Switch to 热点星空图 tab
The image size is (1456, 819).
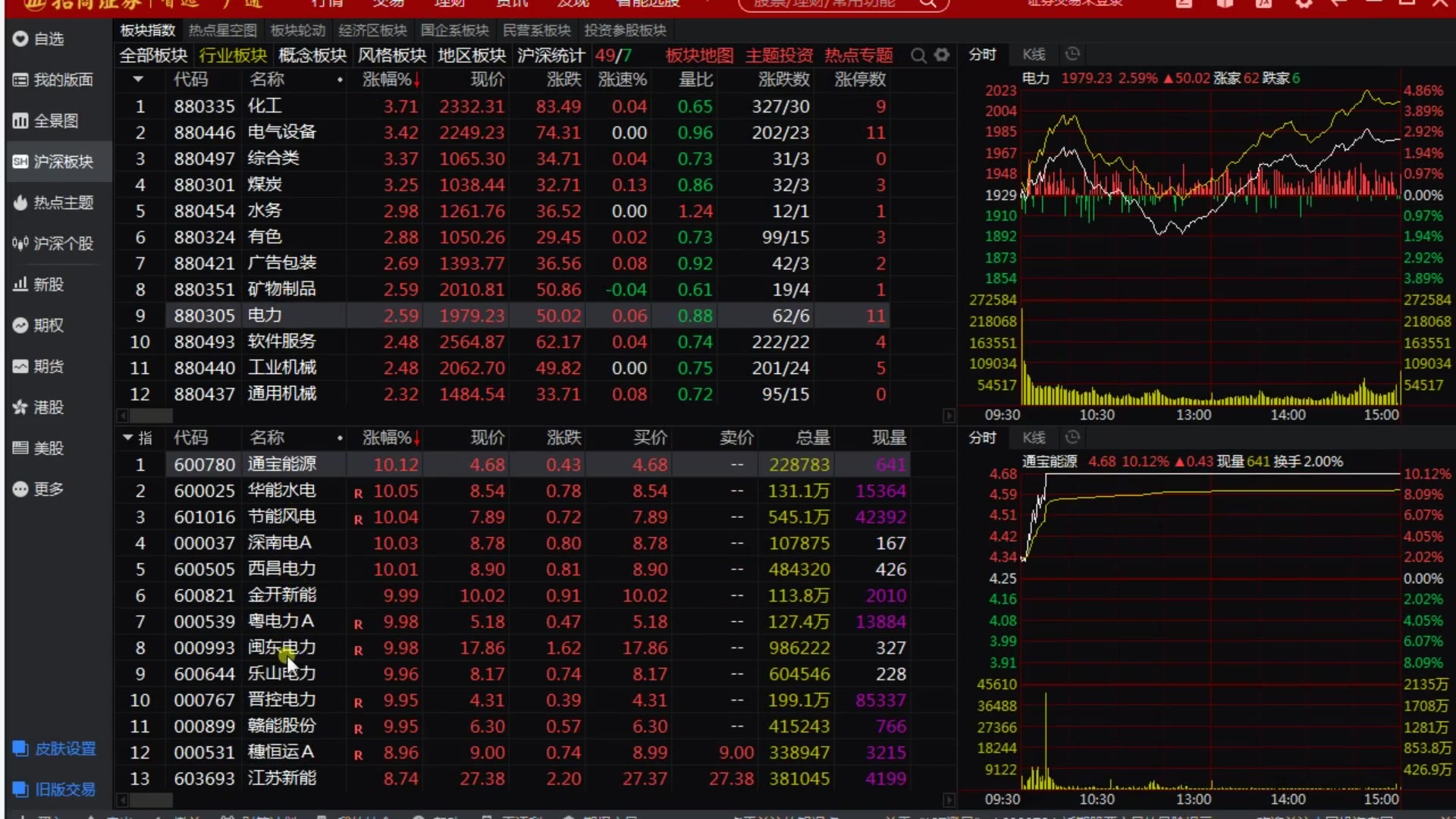(x=223, y=30)
